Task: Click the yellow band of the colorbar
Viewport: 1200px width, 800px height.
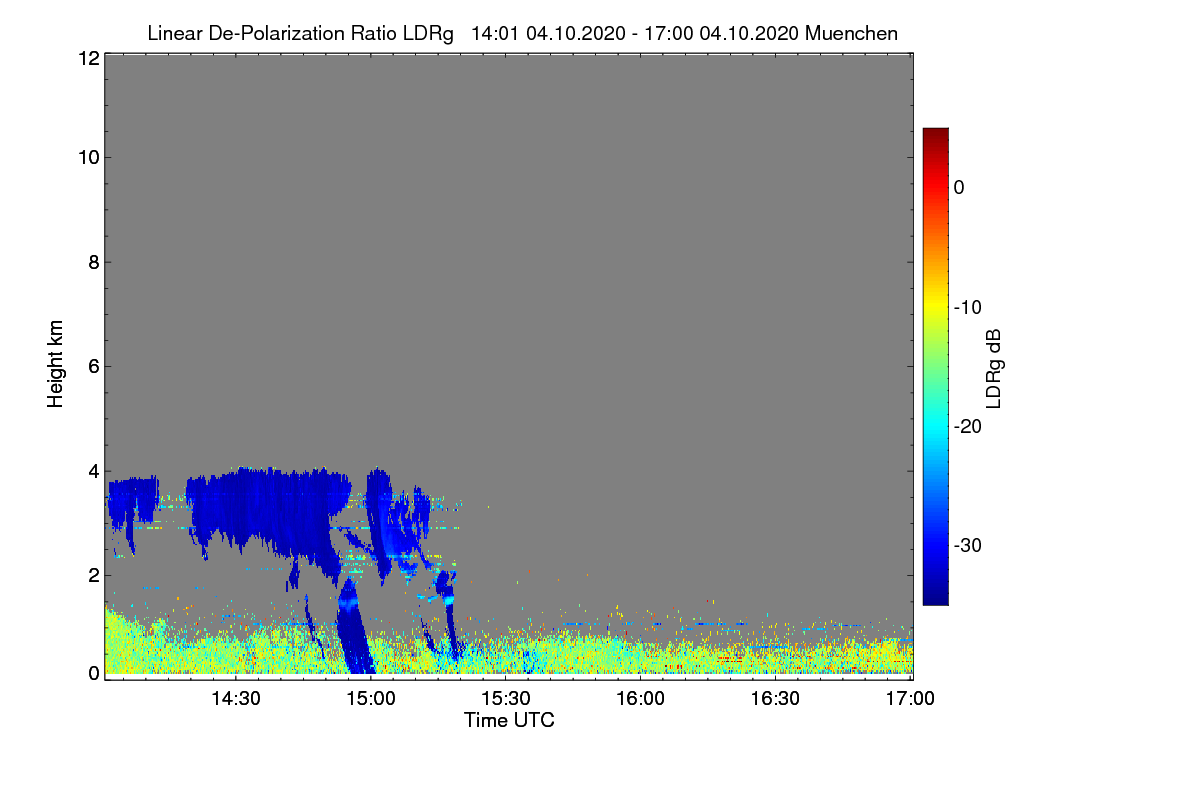Action: pyautogui.click(x=935, y=305)
